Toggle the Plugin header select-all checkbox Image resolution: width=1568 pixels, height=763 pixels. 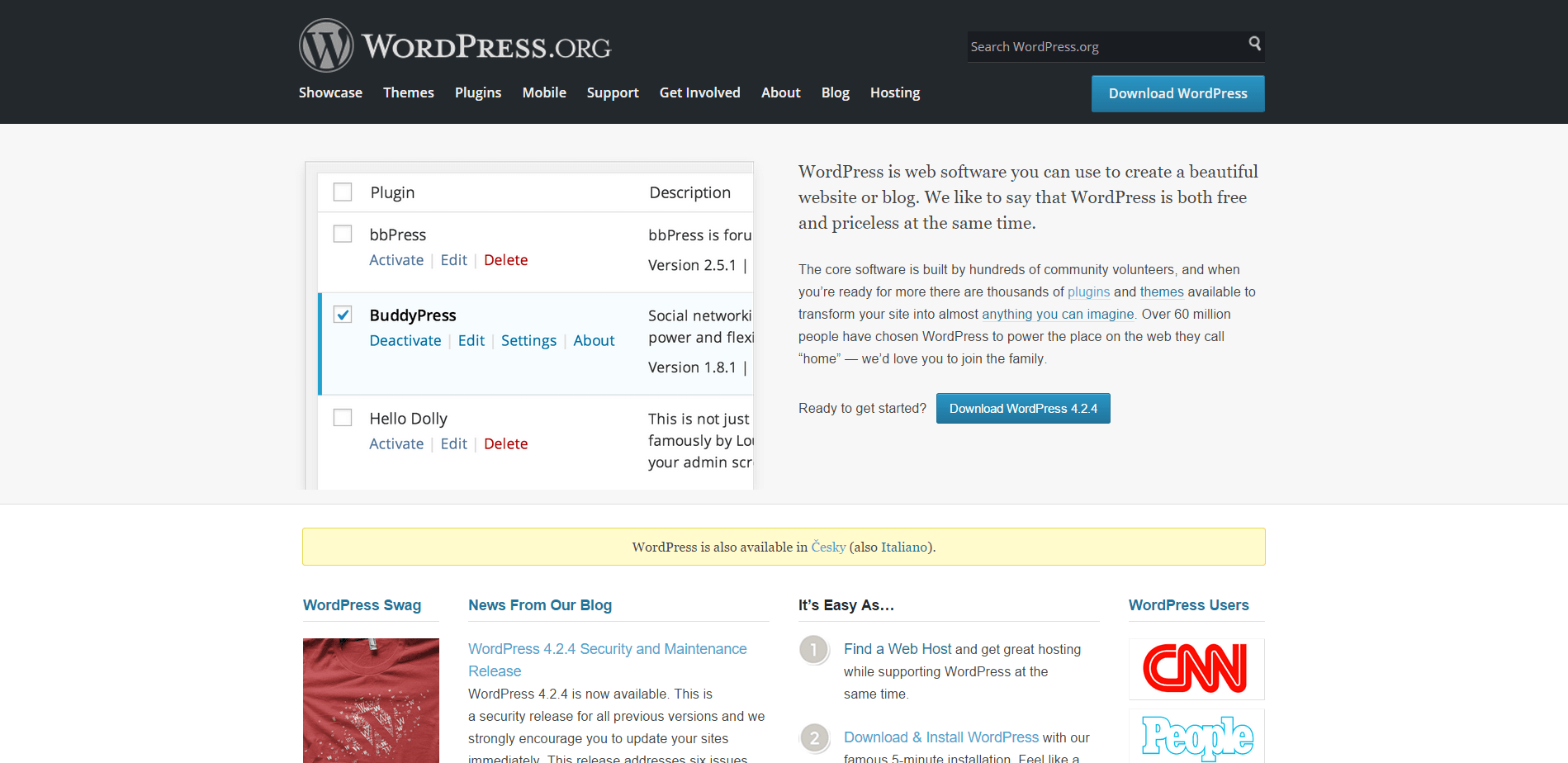point(343,192)
